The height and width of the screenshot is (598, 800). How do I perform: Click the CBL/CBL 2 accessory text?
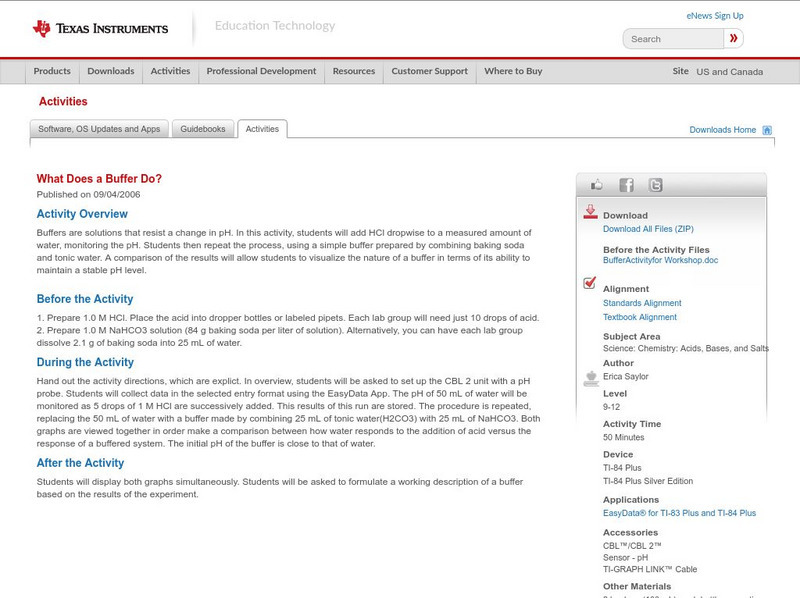coord(632,545)
